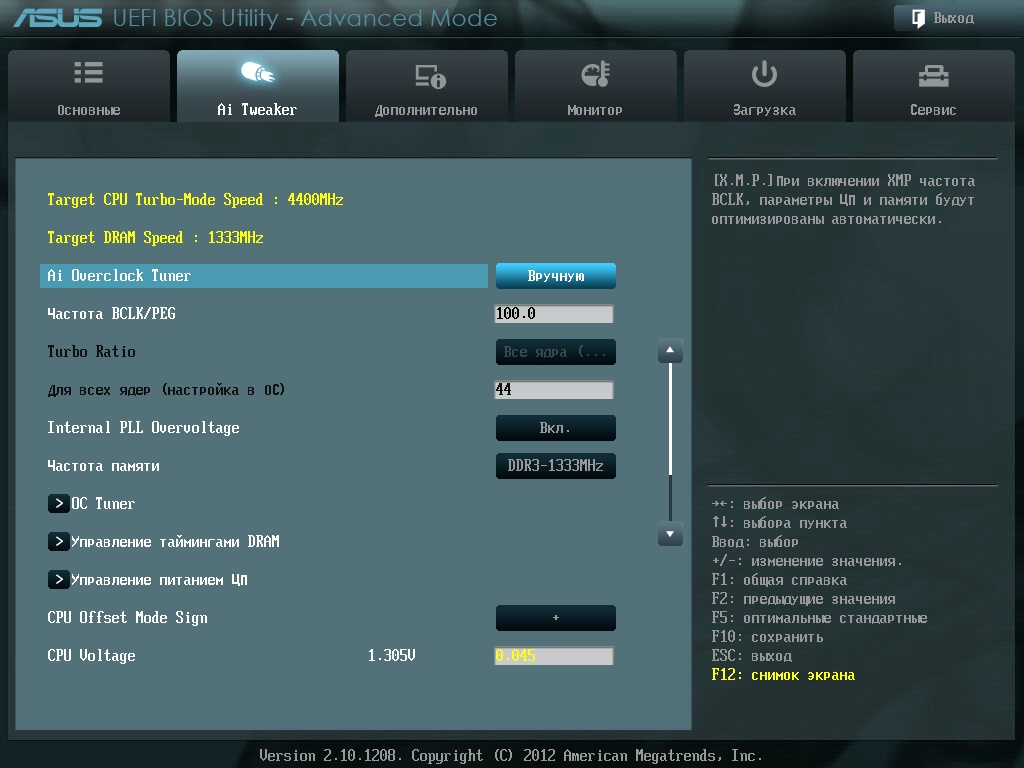1024x768 pixels.
Task: Switch to the Ai Tweaker tab label
Action: click(x=257, y=110)
